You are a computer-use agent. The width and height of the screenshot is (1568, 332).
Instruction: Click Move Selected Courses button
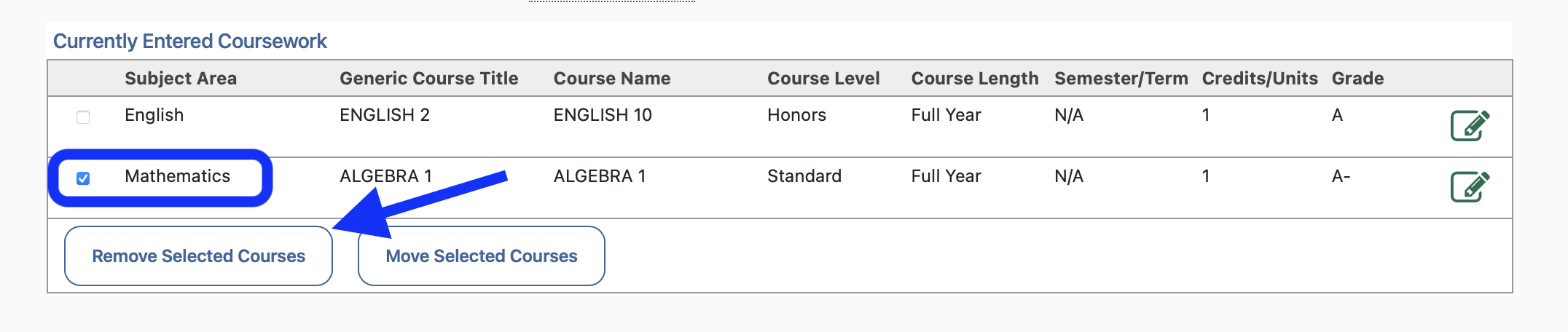coord(481,256)
